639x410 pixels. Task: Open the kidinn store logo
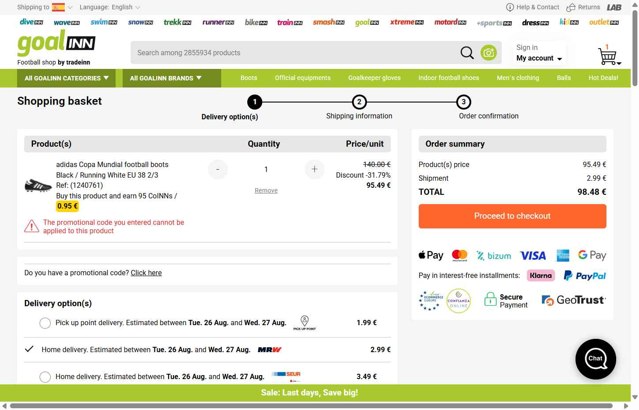(569, 22)
